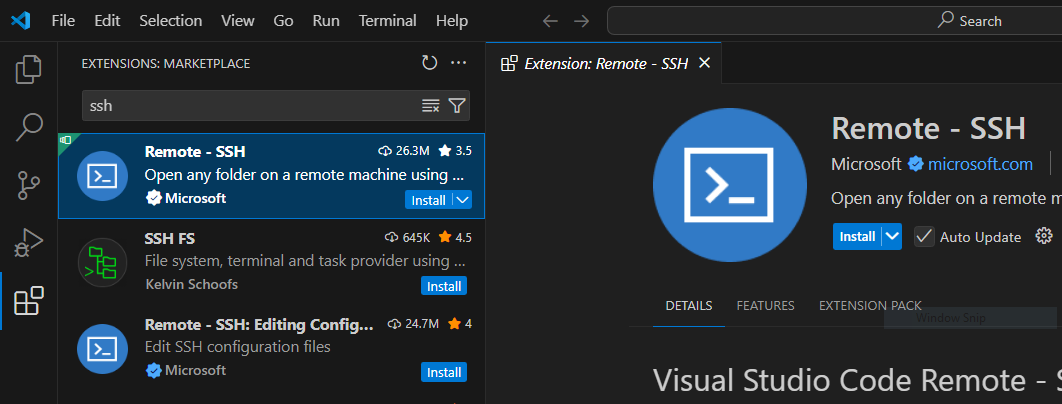Open Views and More Actions ellipsis menu
The height and width of the screenshot is (404, 1062).
coord(459,63)
